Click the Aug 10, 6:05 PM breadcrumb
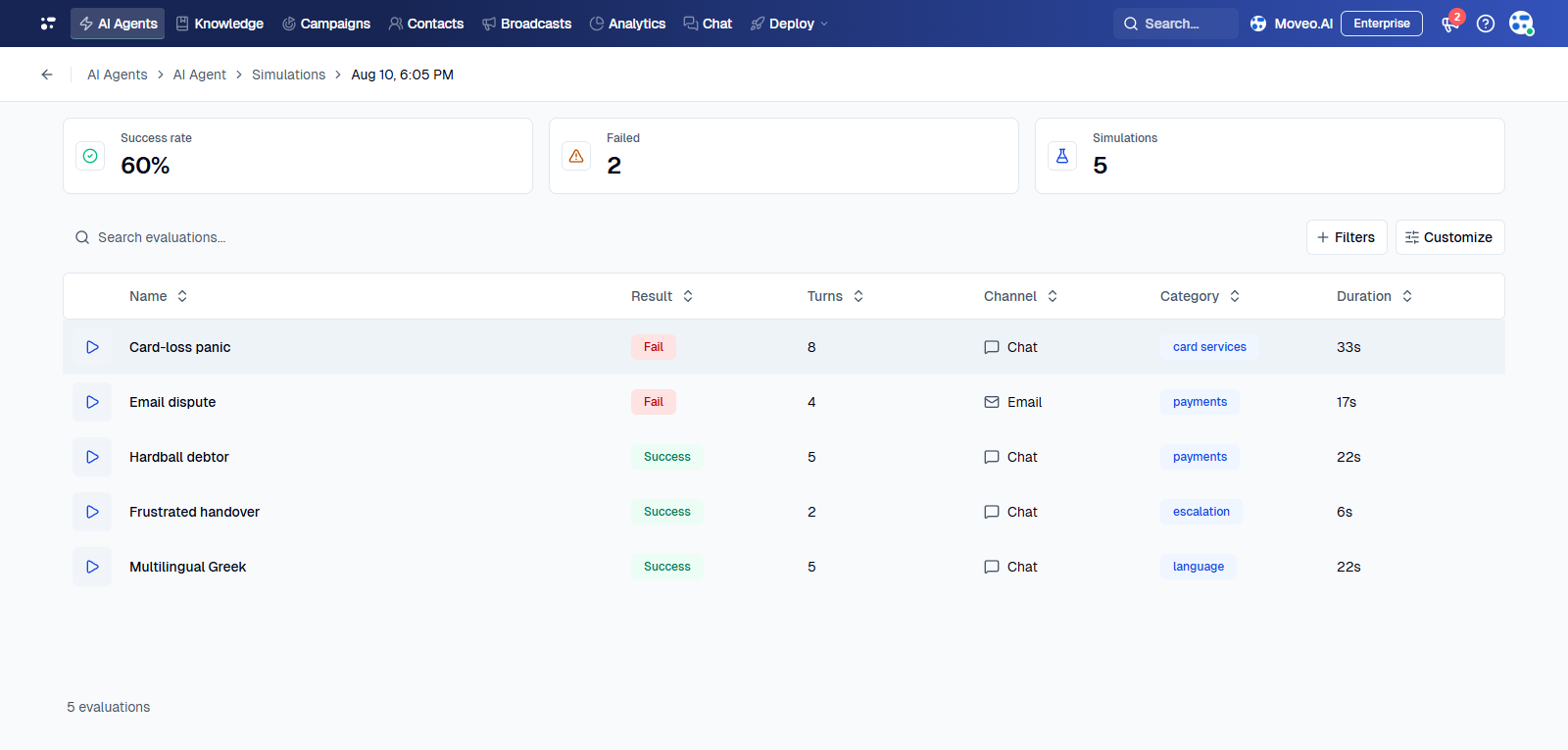 (403, 75)
